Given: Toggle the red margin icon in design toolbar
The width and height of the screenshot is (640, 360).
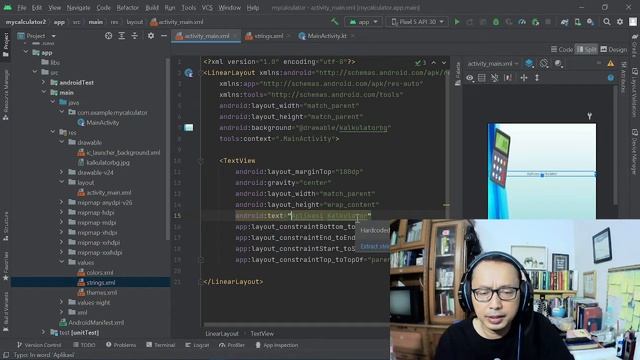Looking at the screenshot, I should (508, 78).
